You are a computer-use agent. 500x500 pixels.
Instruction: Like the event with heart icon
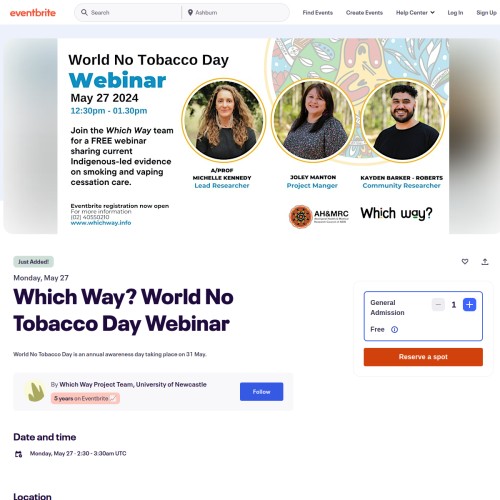465,262
